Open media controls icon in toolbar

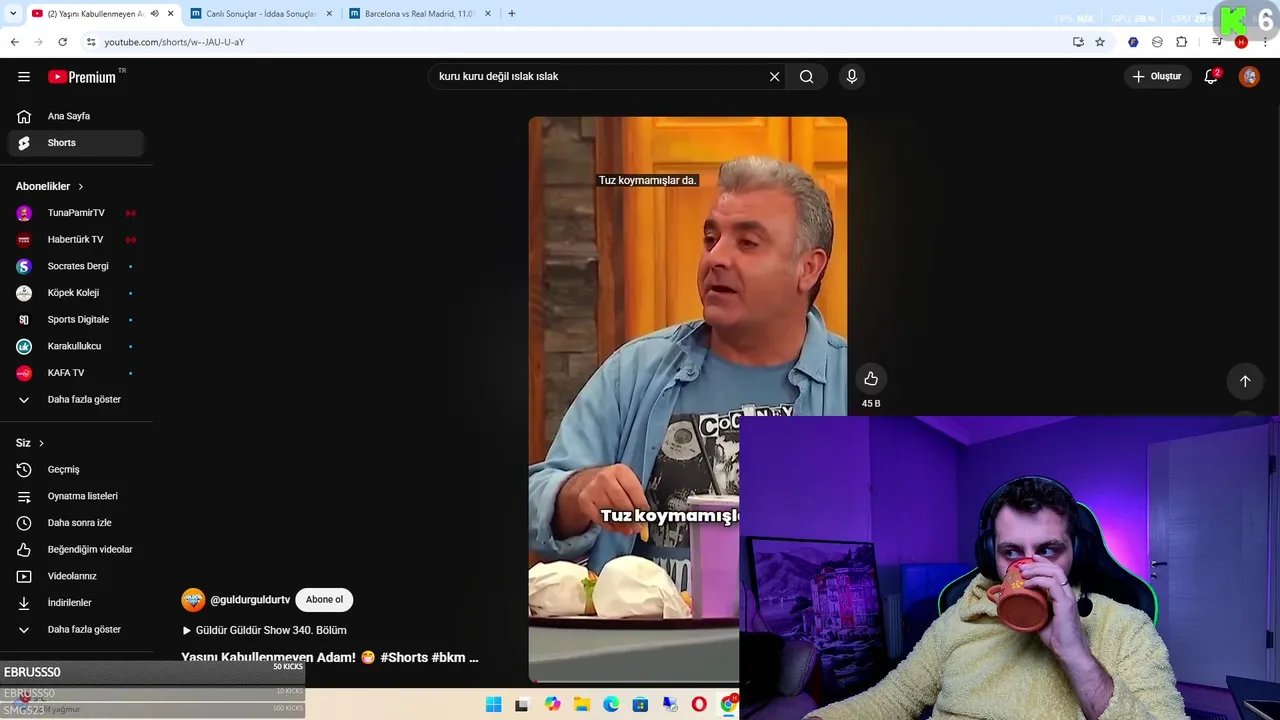click(1217, 42)
